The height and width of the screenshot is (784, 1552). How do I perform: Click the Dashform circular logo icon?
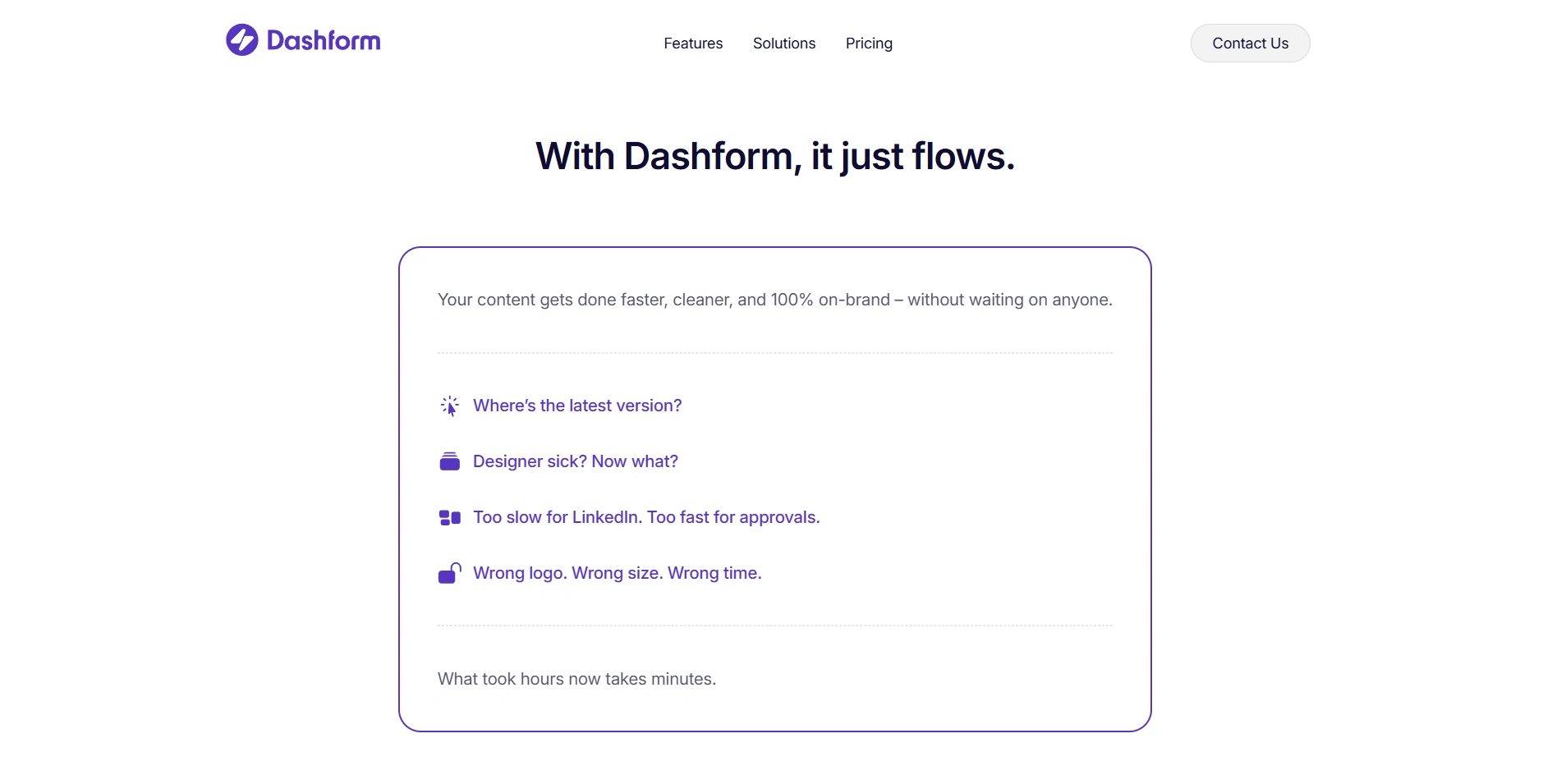point(242,40)
